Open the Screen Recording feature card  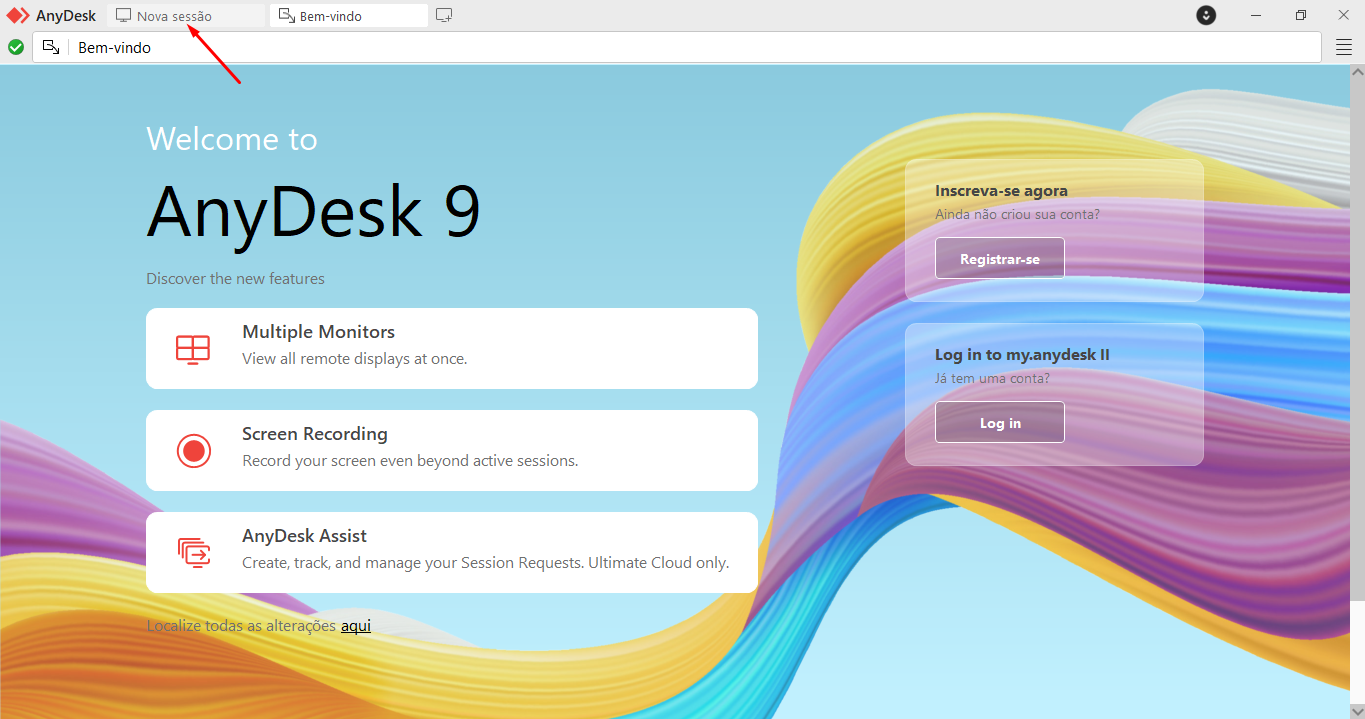452,450
